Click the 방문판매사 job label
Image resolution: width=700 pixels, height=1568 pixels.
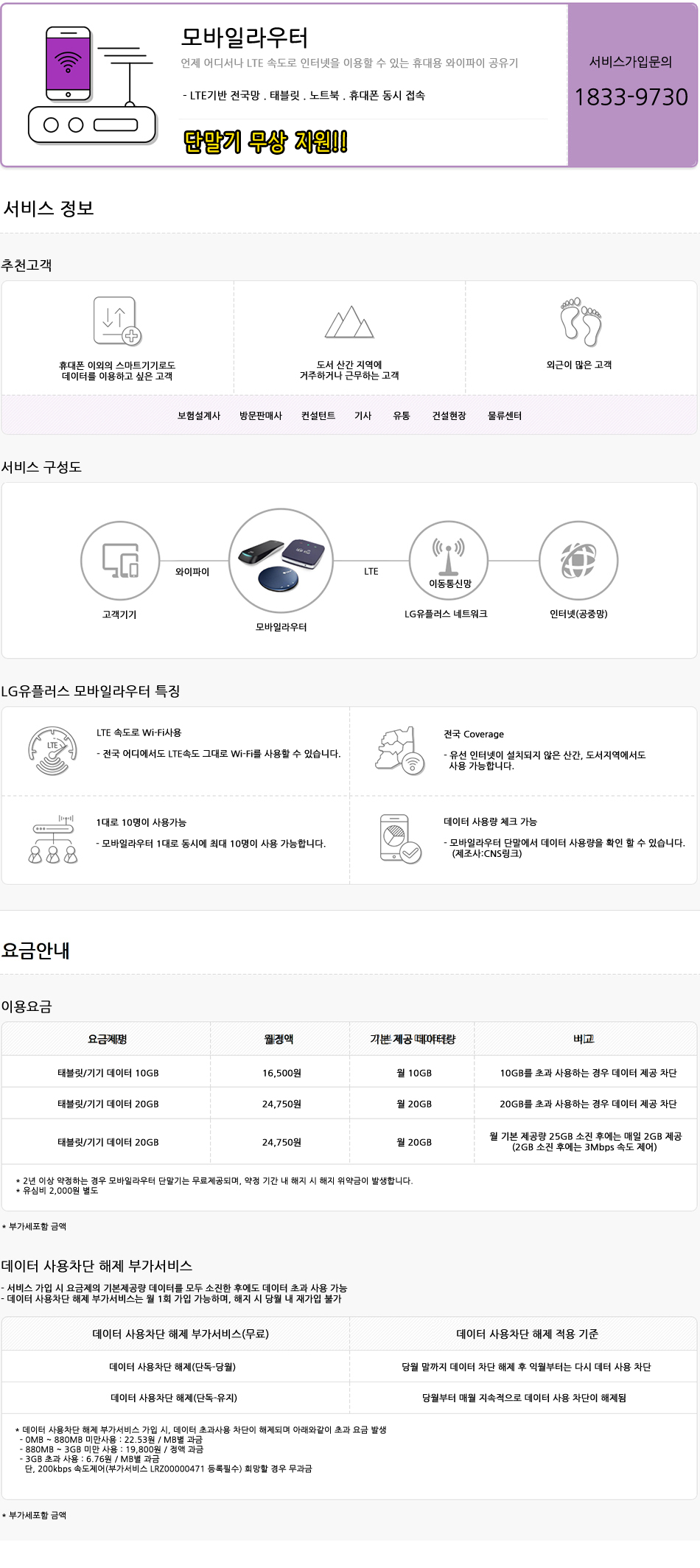[x=261, y=416]
